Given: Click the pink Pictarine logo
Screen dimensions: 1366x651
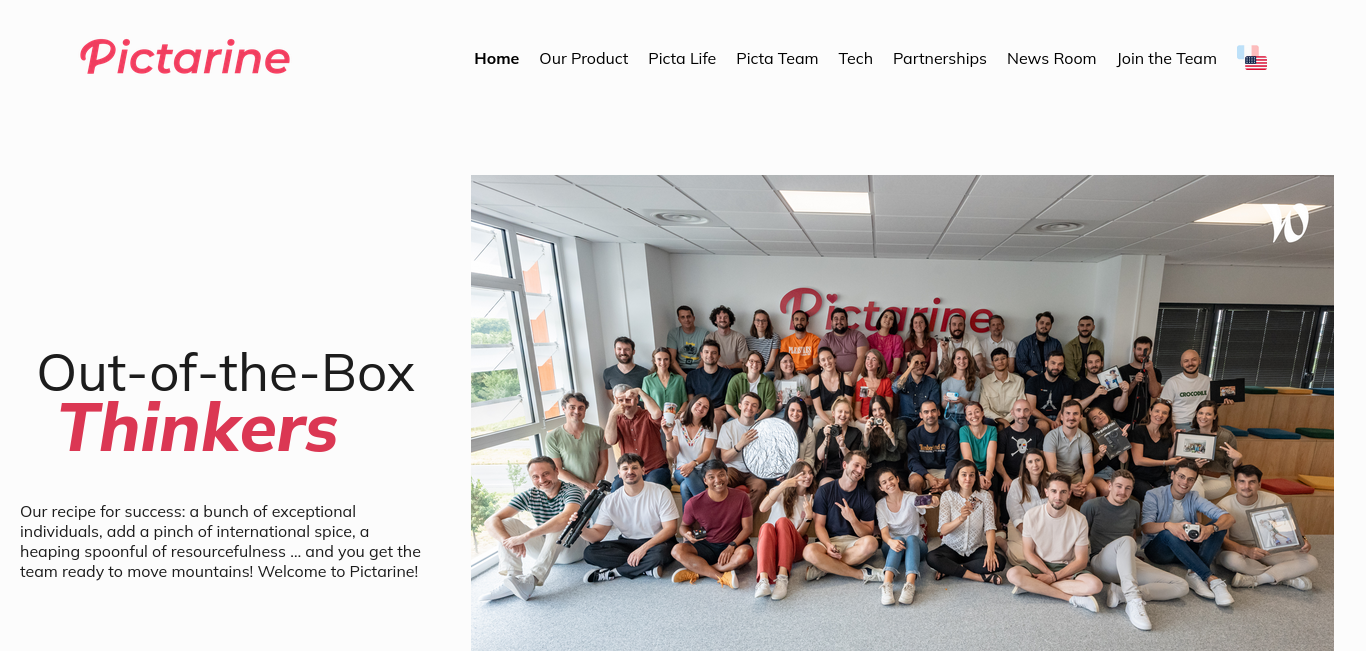Looking at the screenshot, I should 185,57.
